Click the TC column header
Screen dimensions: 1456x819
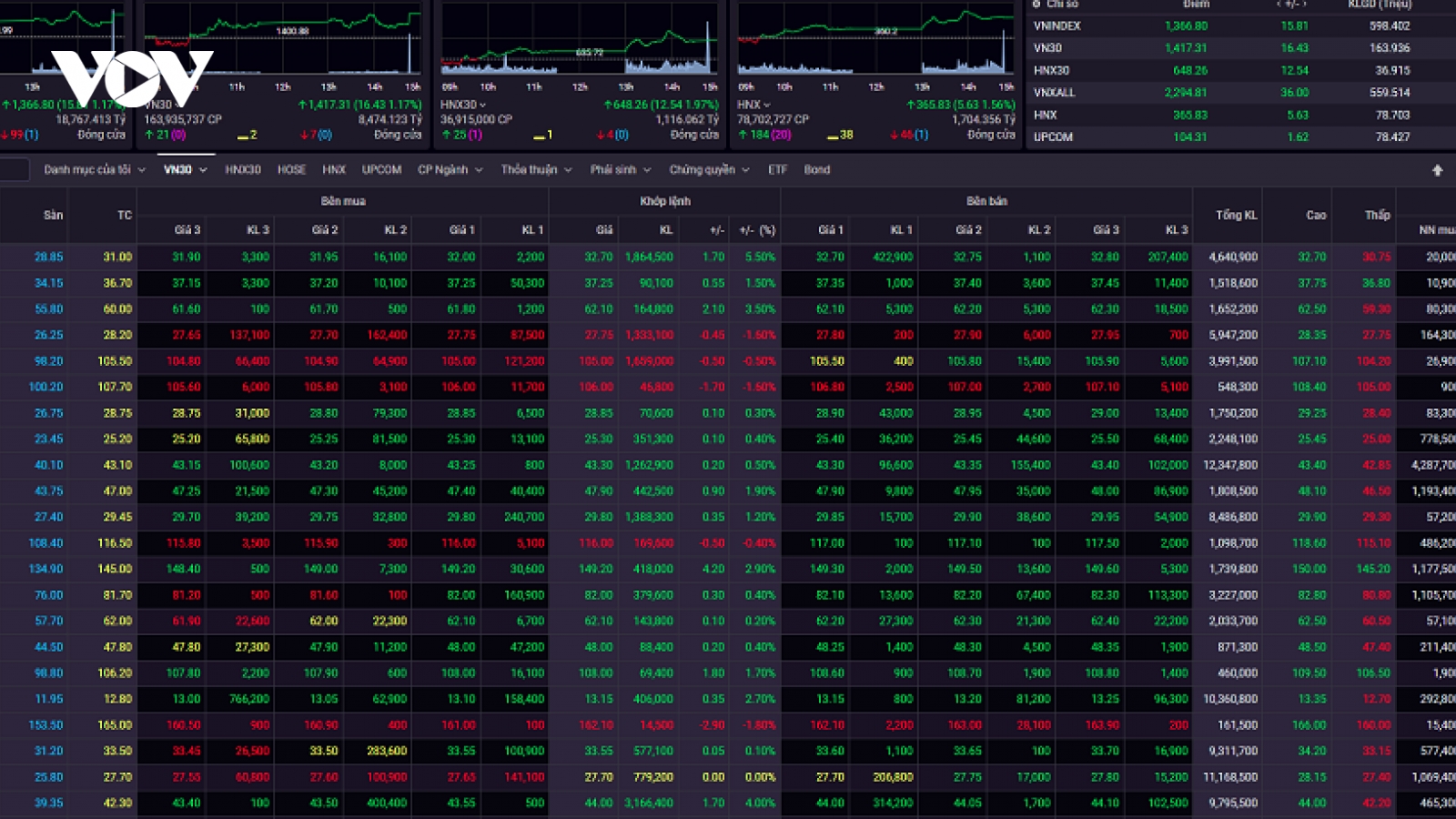pyautogui.click(x=125, y=216)
